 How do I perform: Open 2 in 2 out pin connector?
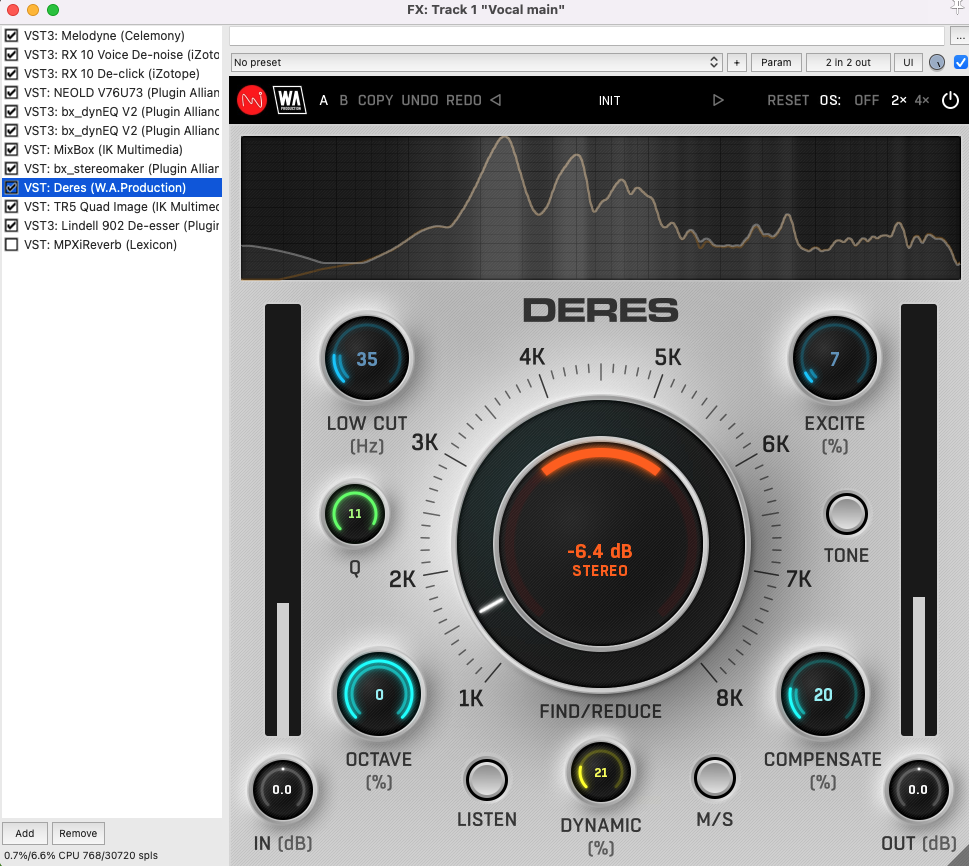point(848,62)
